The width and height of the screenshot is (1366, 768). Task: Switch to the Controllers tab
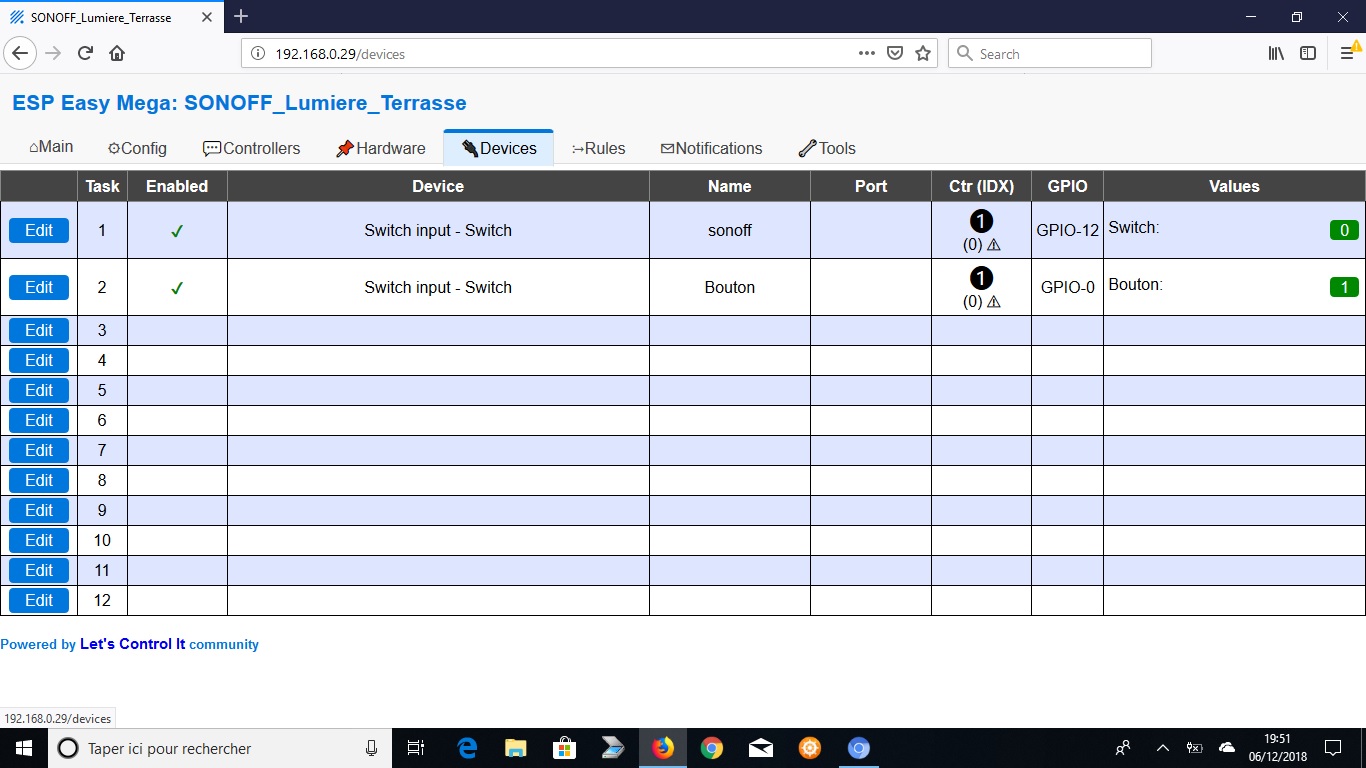pyautogui.click(x=251, y=148)
